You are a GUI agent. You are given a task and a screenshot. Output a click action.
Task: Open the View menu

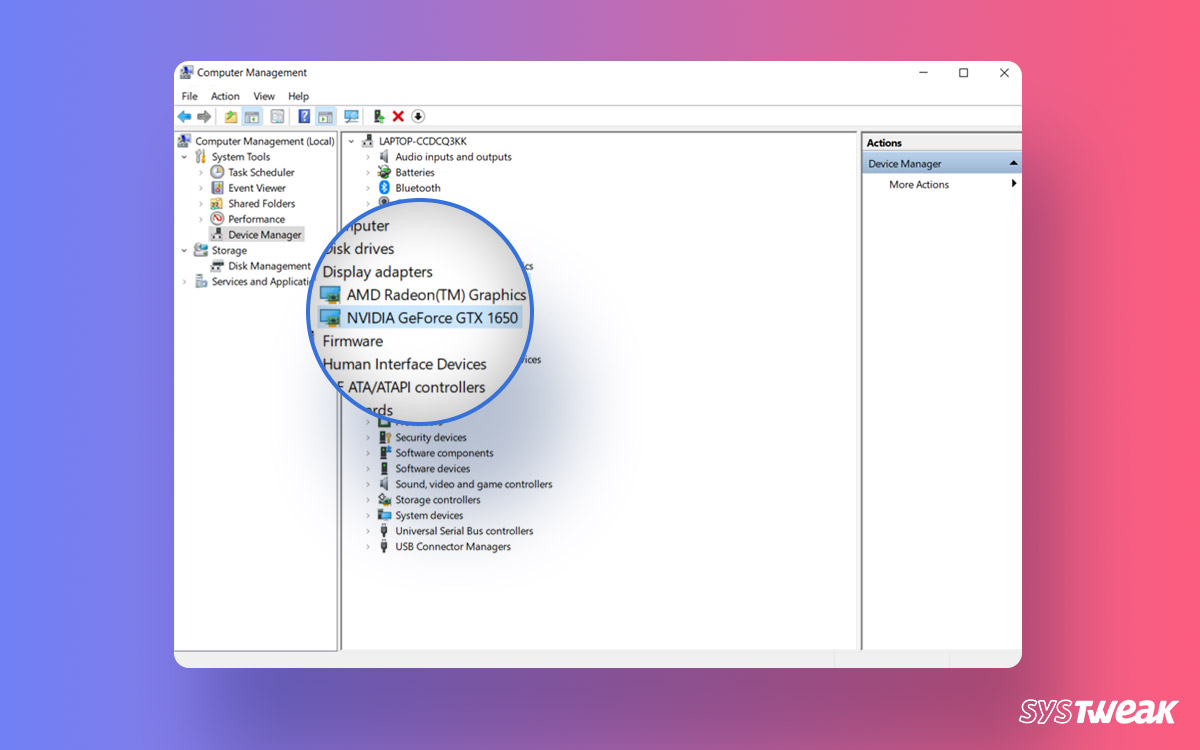263,96
